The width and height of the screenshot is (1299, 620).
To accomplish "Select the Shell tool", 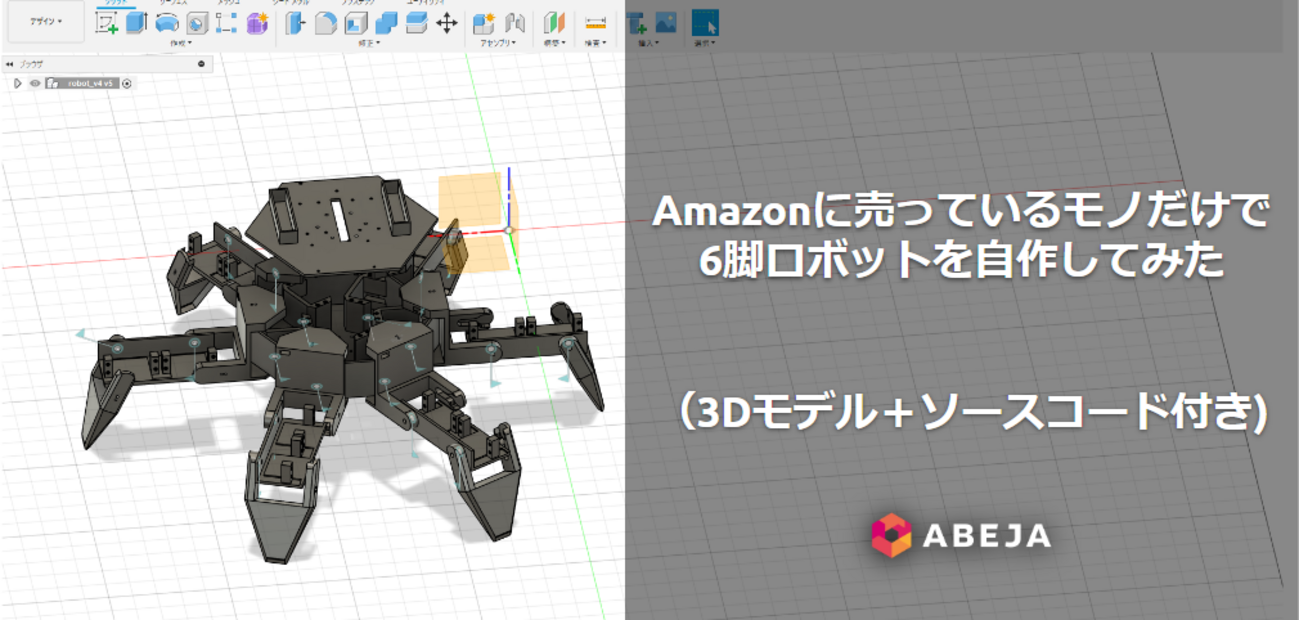I will [356, 23].
